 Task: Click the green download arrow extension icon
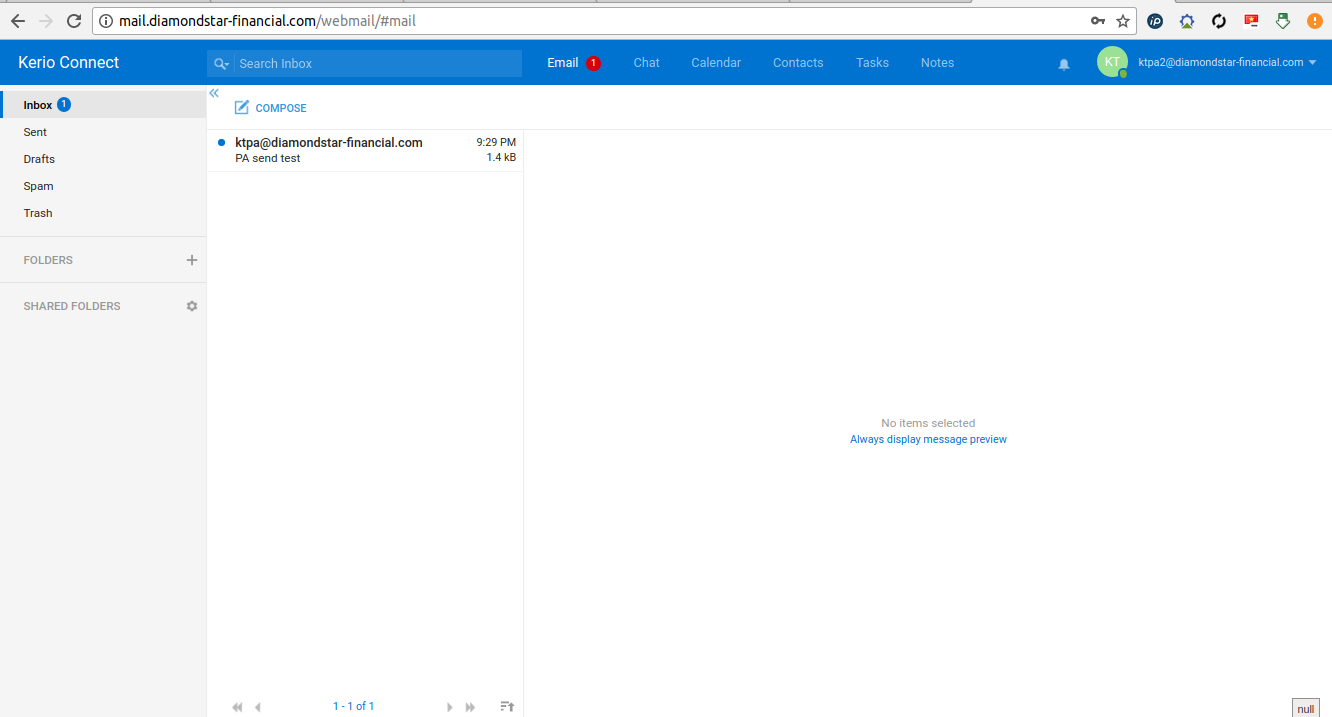pyautogui.click(x=1283, y=21)
